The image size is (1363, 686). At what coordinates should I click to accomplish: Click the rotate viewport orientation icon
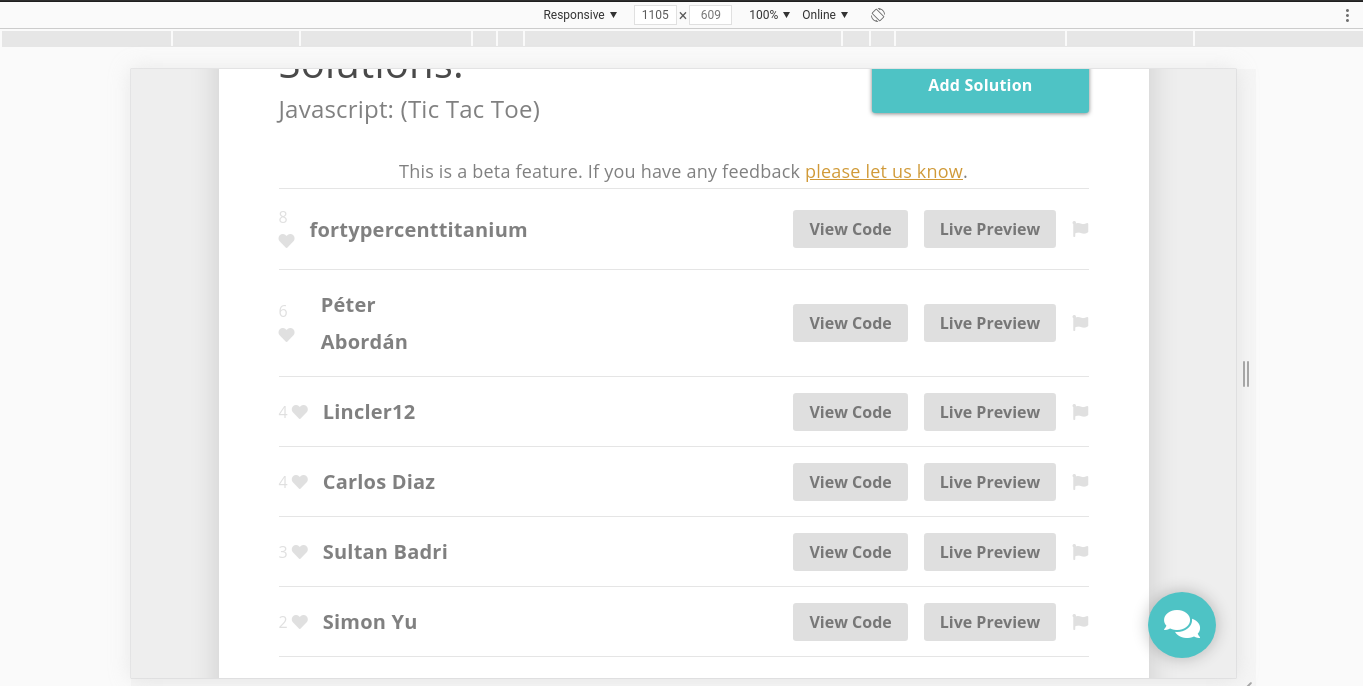point(878,14)
